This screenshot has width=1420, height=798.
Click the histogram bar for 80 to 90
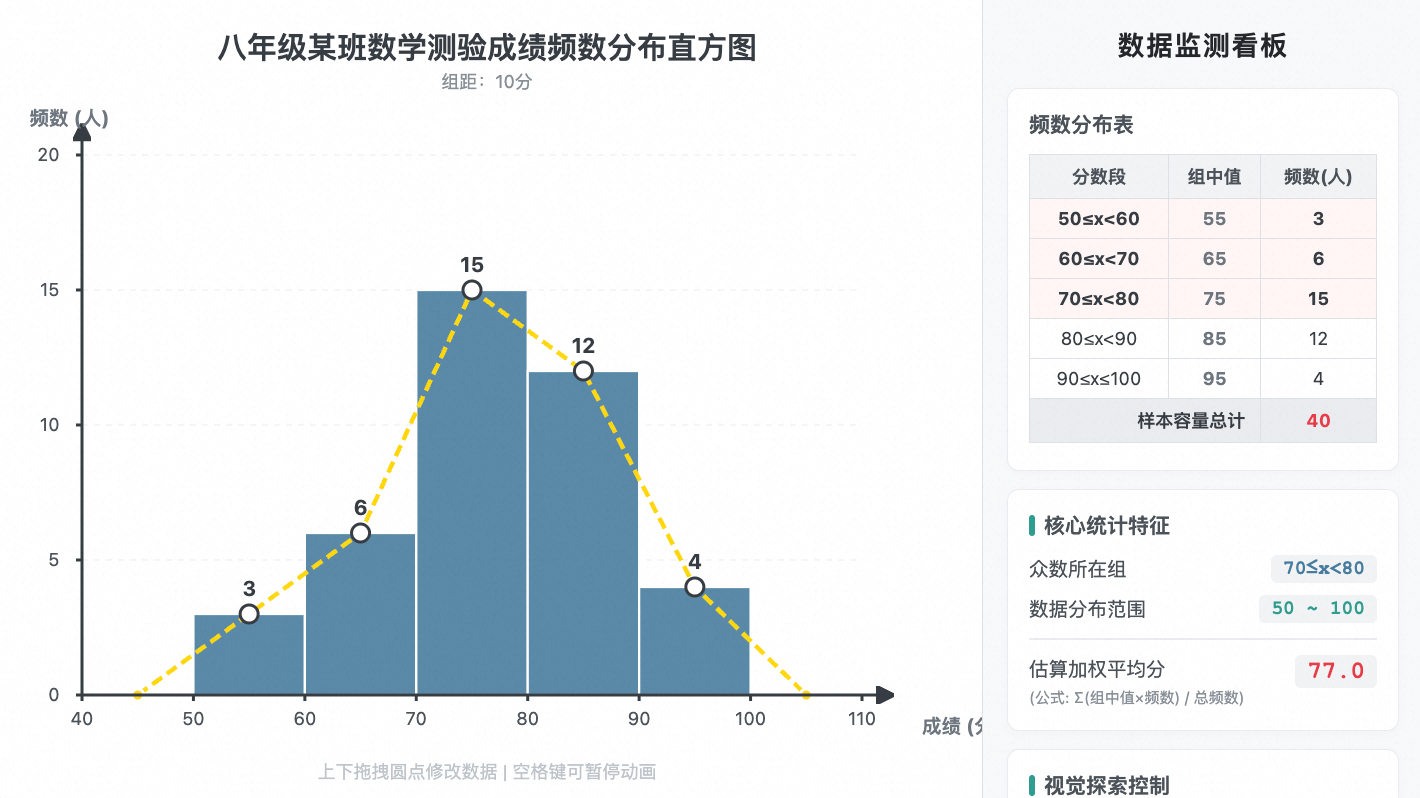583,533
